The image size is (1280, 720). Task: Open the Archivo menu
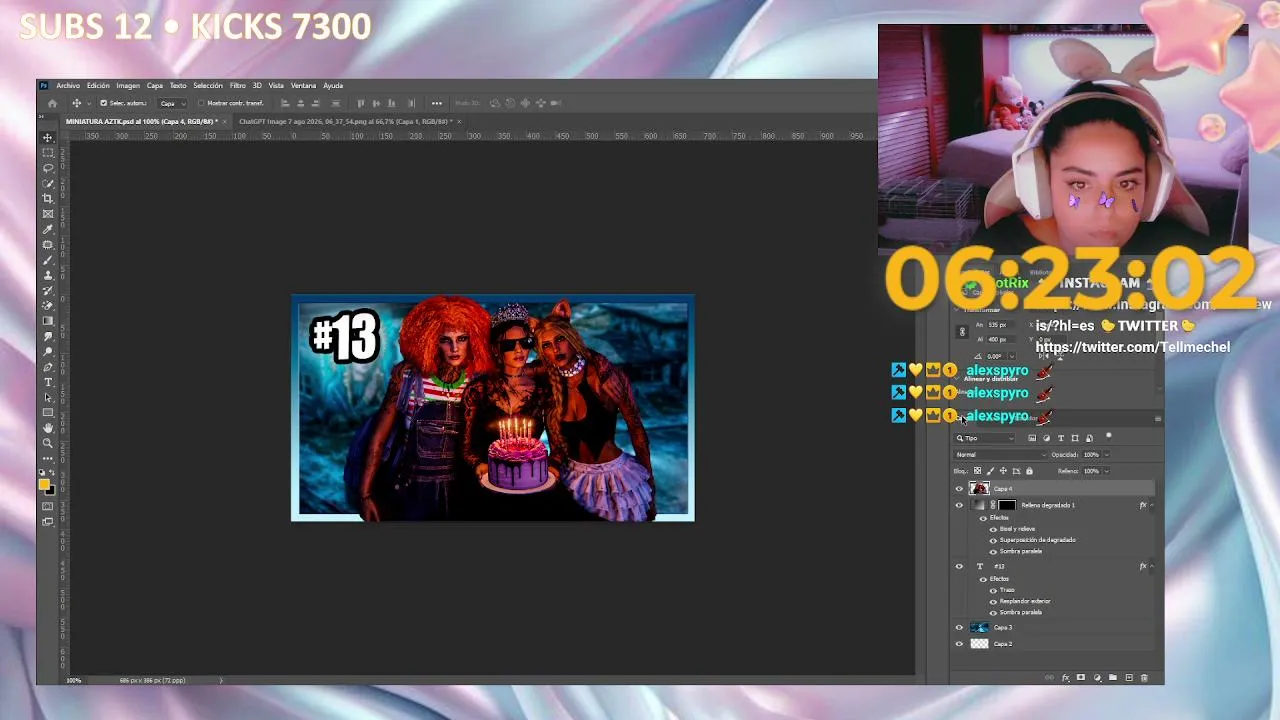pos(68,85)
